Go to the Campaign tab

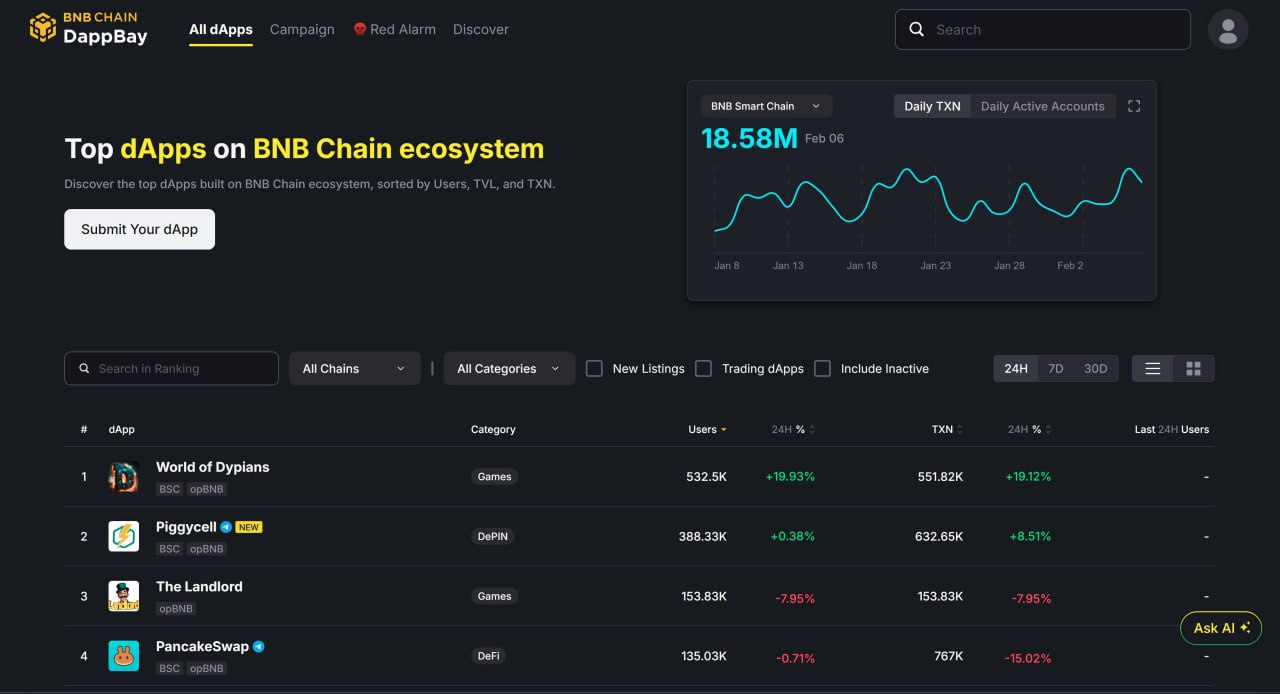302,29
